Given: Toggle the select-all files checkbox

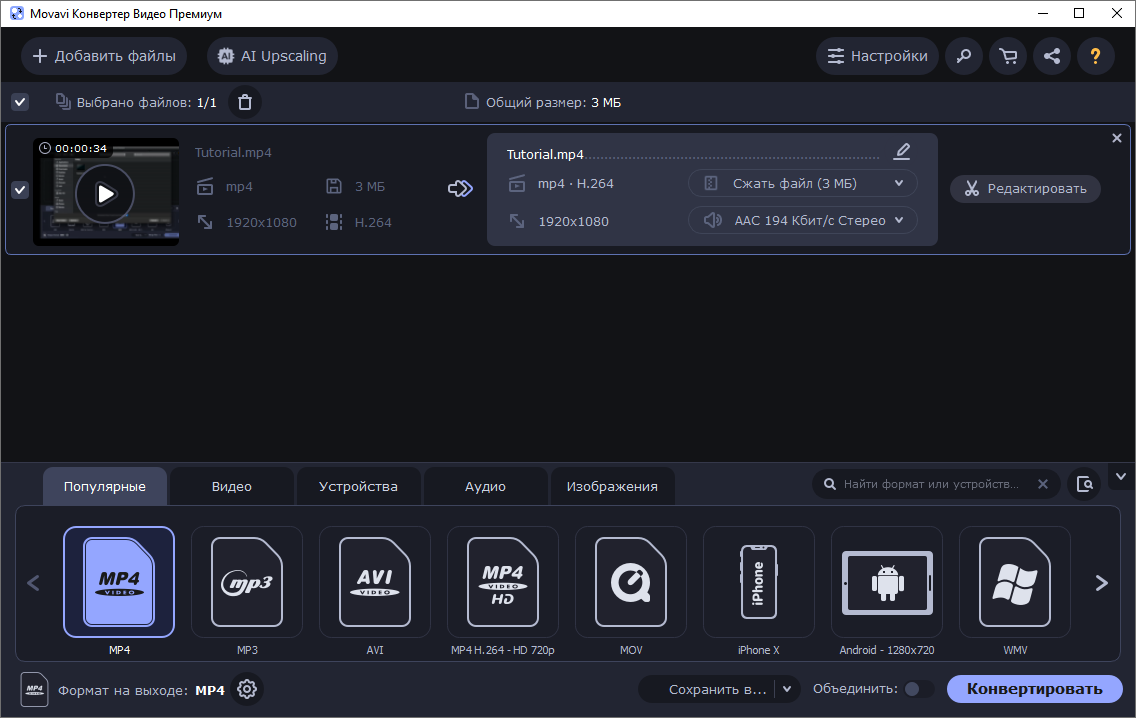Looking at the screenshot, I should [20, 102].
